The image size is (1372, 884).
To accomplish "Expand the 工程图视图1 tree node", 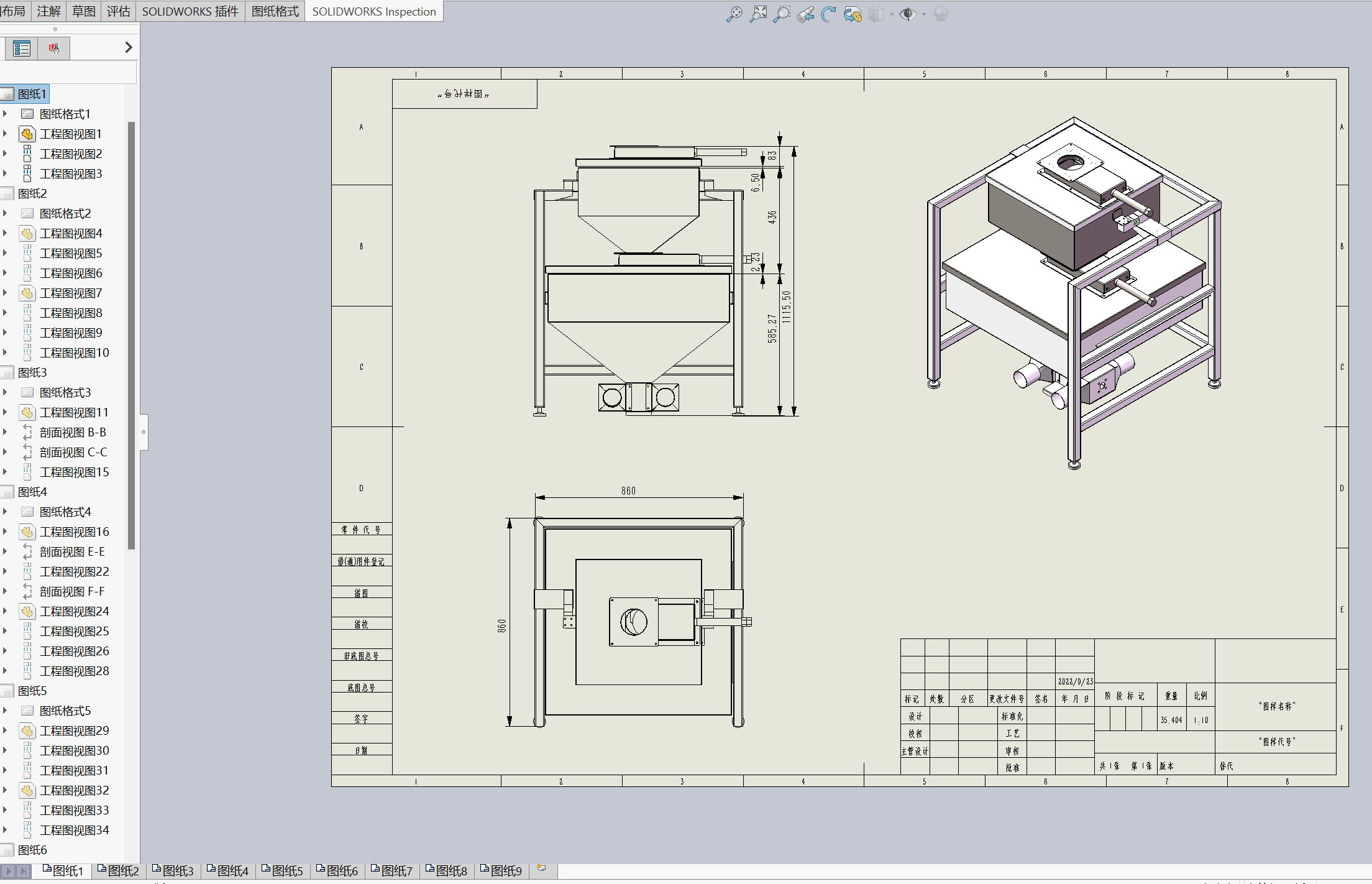I will tap(5, 134).
